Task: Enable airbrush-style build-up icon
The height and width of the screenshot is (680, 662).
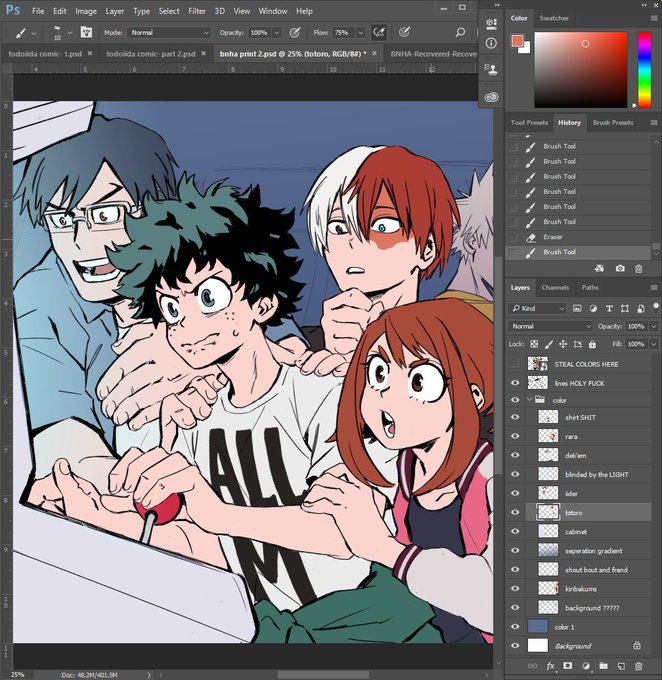Action: pyautogui.click(x=379, y=32)
